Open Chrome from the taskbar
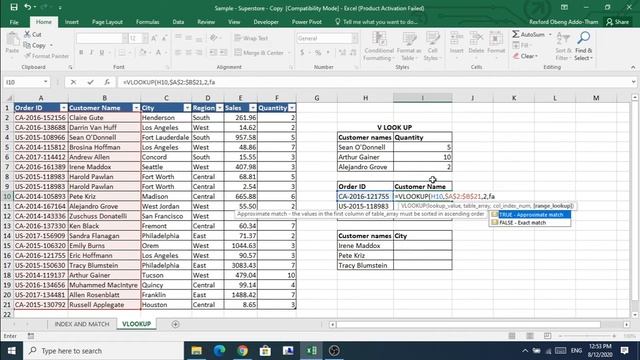The height and width of the screenshot is (360, 640). tap(242, 351)
